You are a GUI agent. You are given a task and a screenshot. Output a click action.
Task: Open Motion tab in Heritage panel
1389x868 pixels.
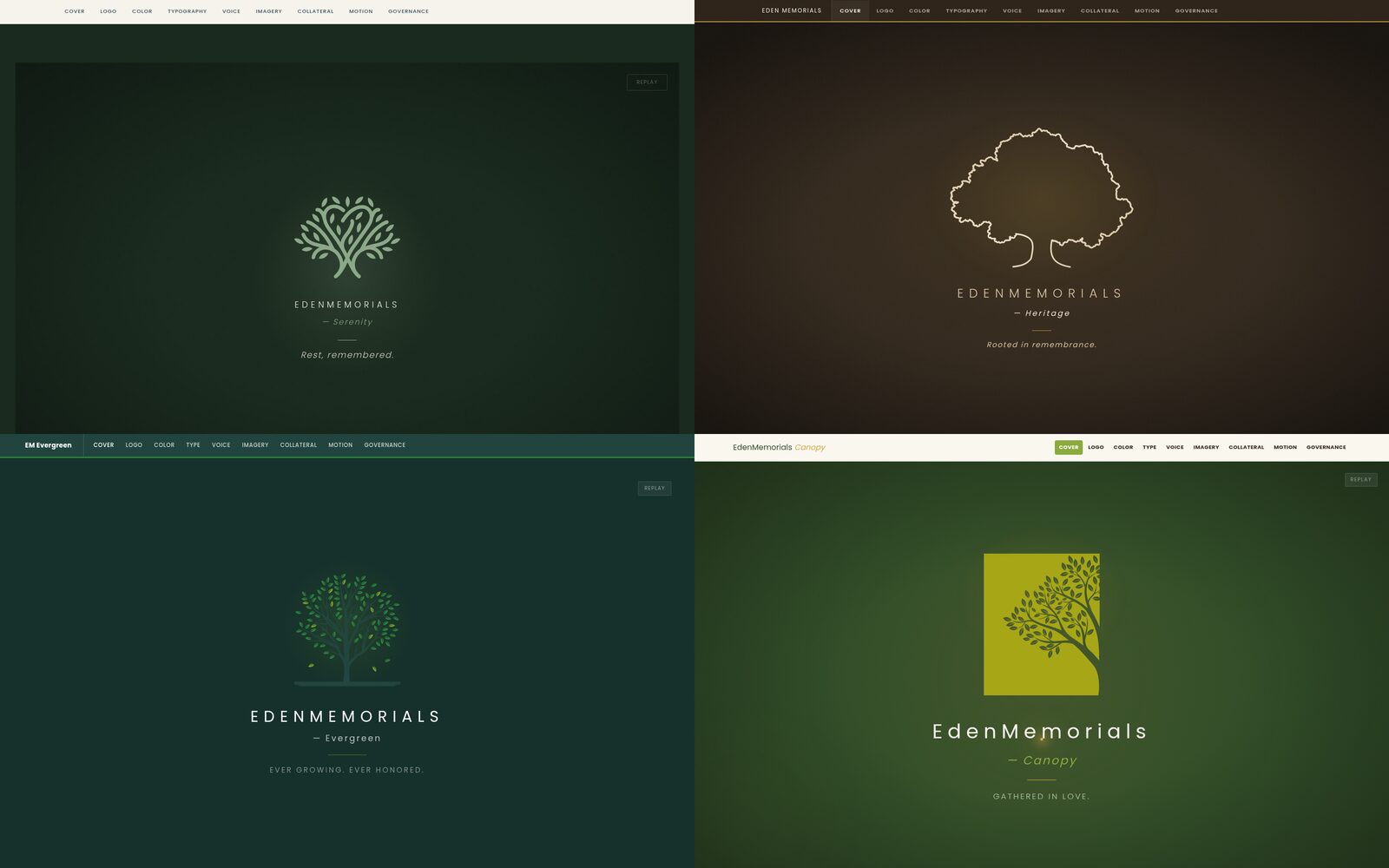(1147, 10)
